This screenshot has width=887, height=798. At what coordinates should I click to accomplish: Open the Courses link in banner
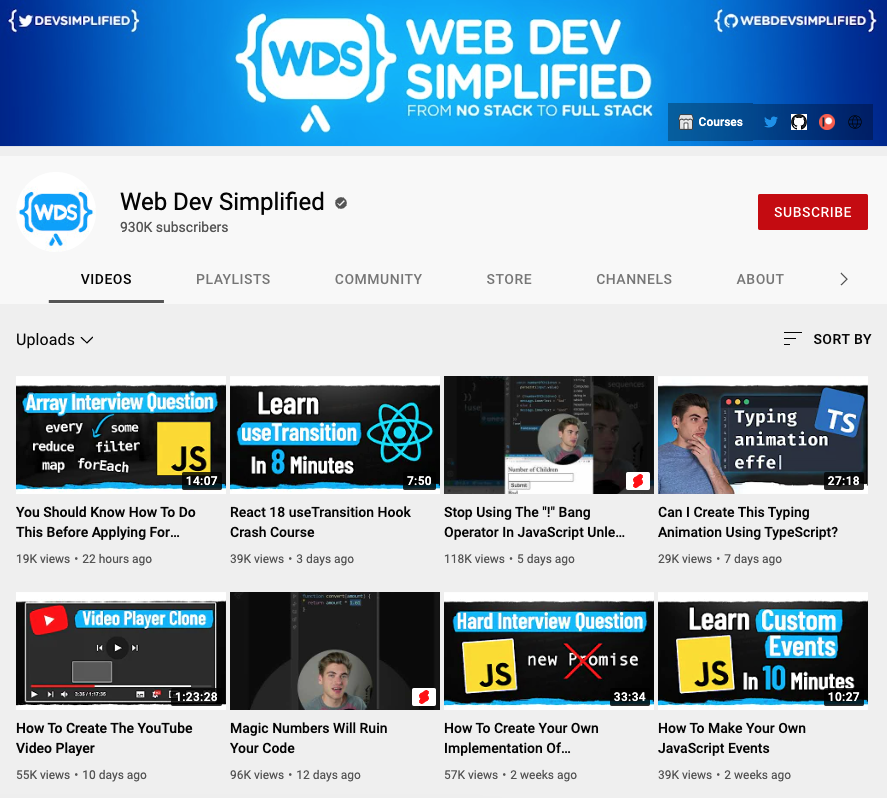click(711, 122)
